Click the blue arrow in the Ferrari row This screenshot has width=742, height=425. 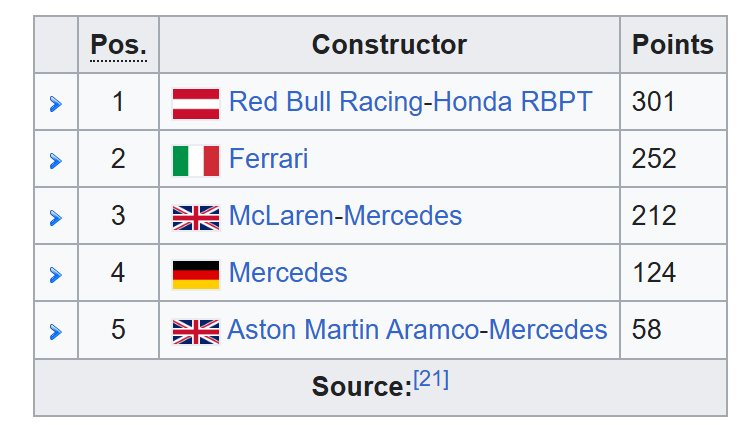56,161
